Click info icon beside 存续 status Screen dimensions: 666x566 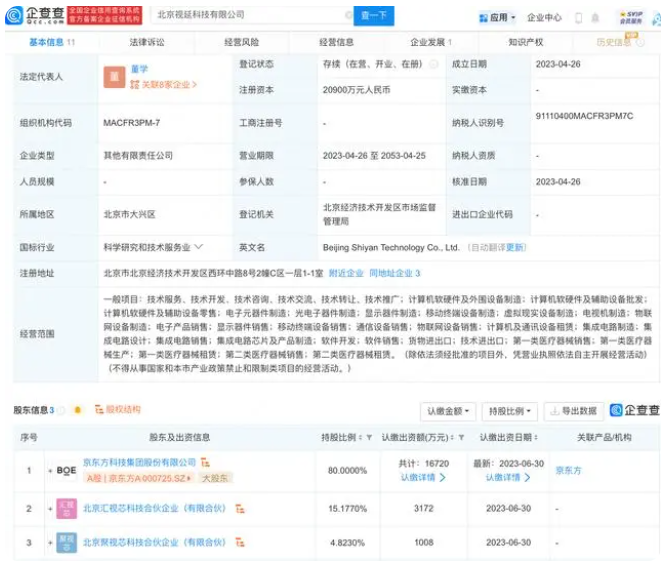click(434, 64)
